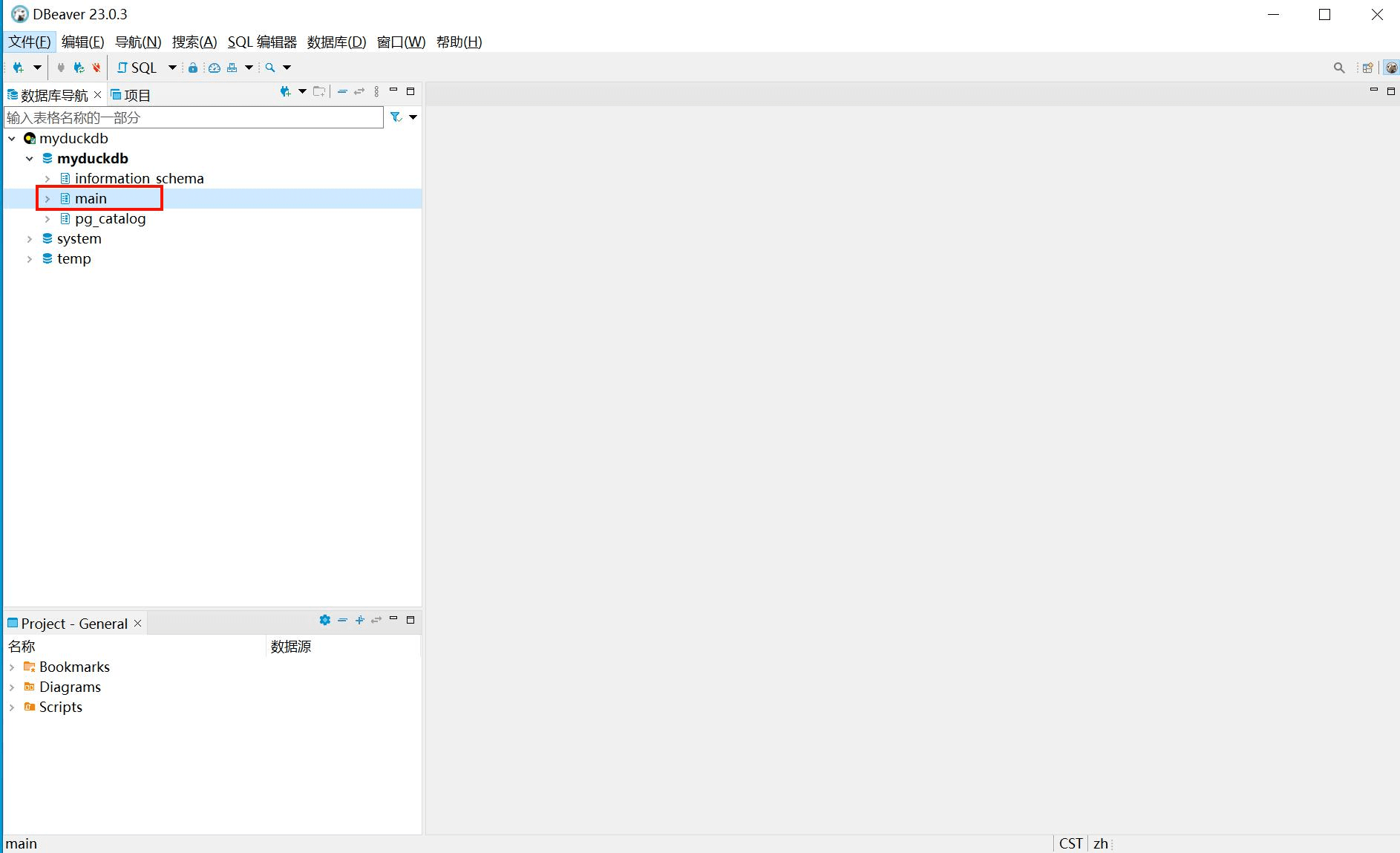The width and height of the screenshot is (1400, 853).
Task: Click the filter funnel icon in navigator
Action: tap(396, 117)
